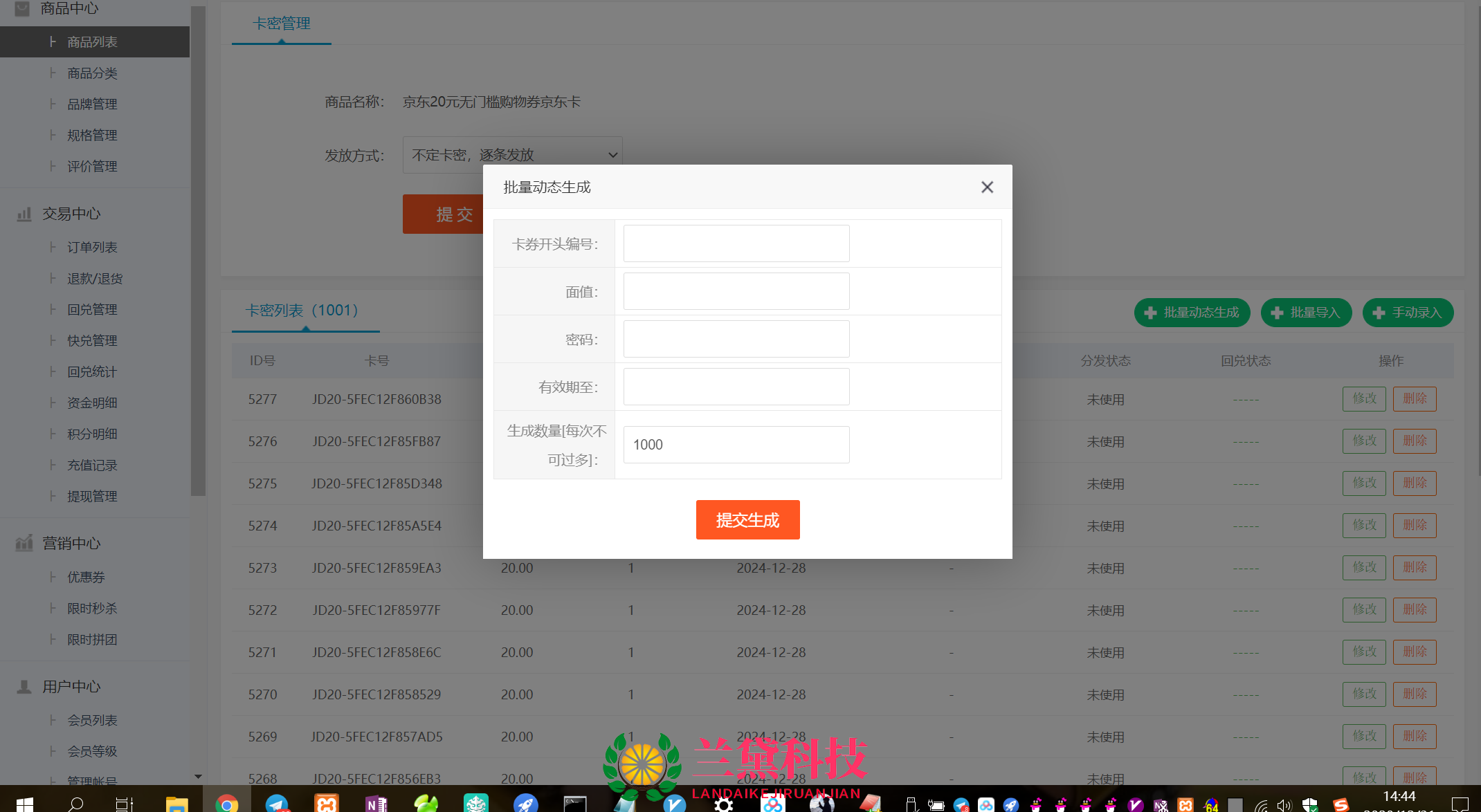This screenshot has width=1481, height=812.
Task: Click the 生成数量 field showing 1000
Action: tap(736, 445)
